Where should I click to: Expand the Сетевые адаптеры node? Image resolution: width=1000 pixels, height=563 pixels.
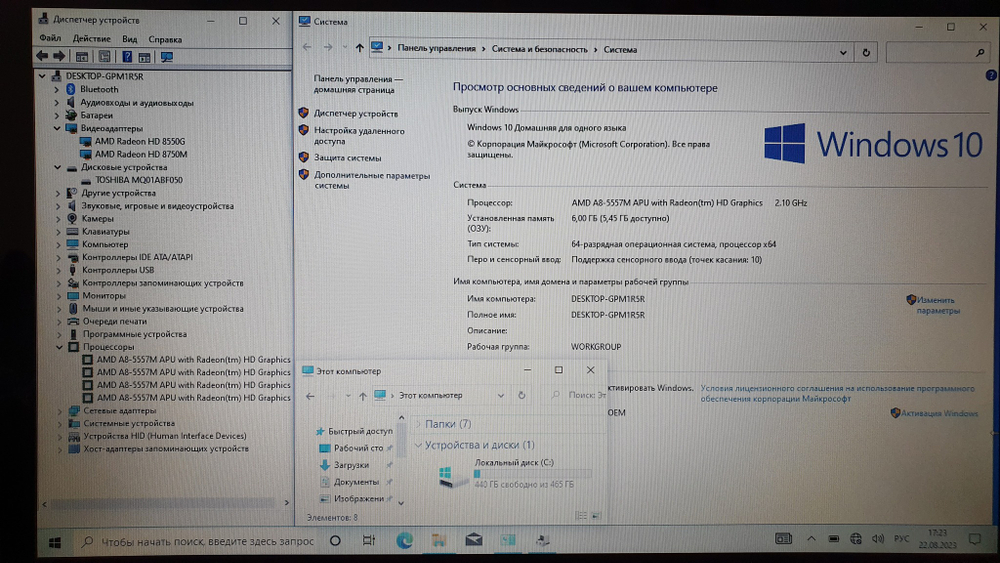pos(60,411)
